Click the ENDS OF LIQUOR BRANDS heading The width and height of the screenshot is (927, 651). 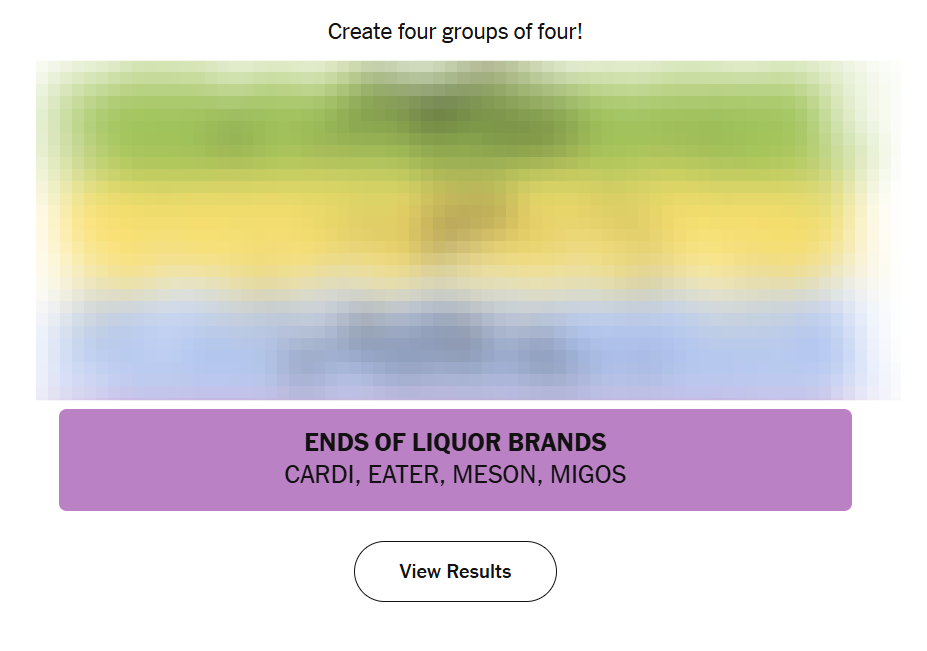tap(455, 442)
